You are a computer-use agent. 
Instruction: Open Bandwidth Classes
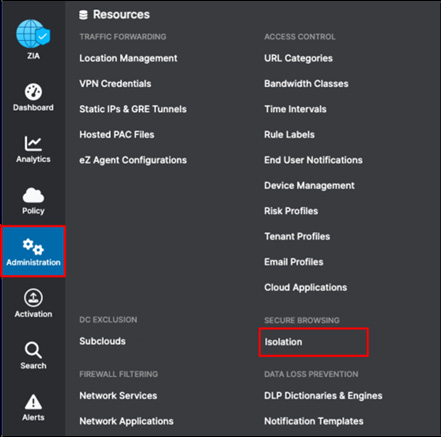[x=306, y=84]
